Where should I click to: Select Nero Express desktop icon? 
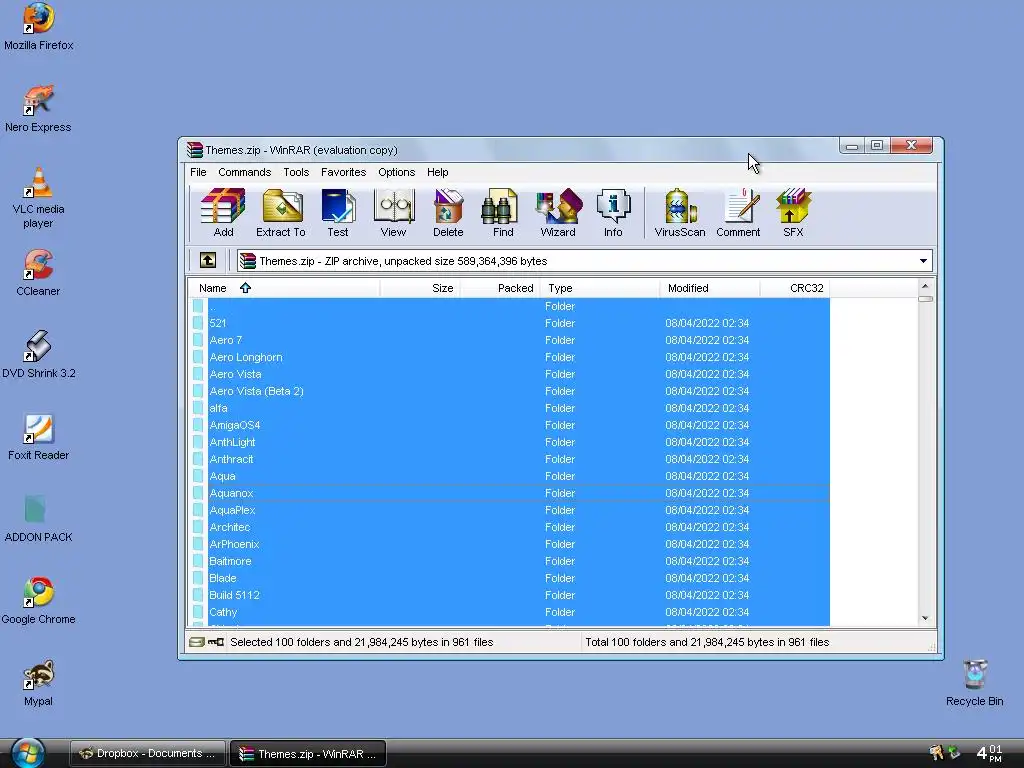(38, 109)
